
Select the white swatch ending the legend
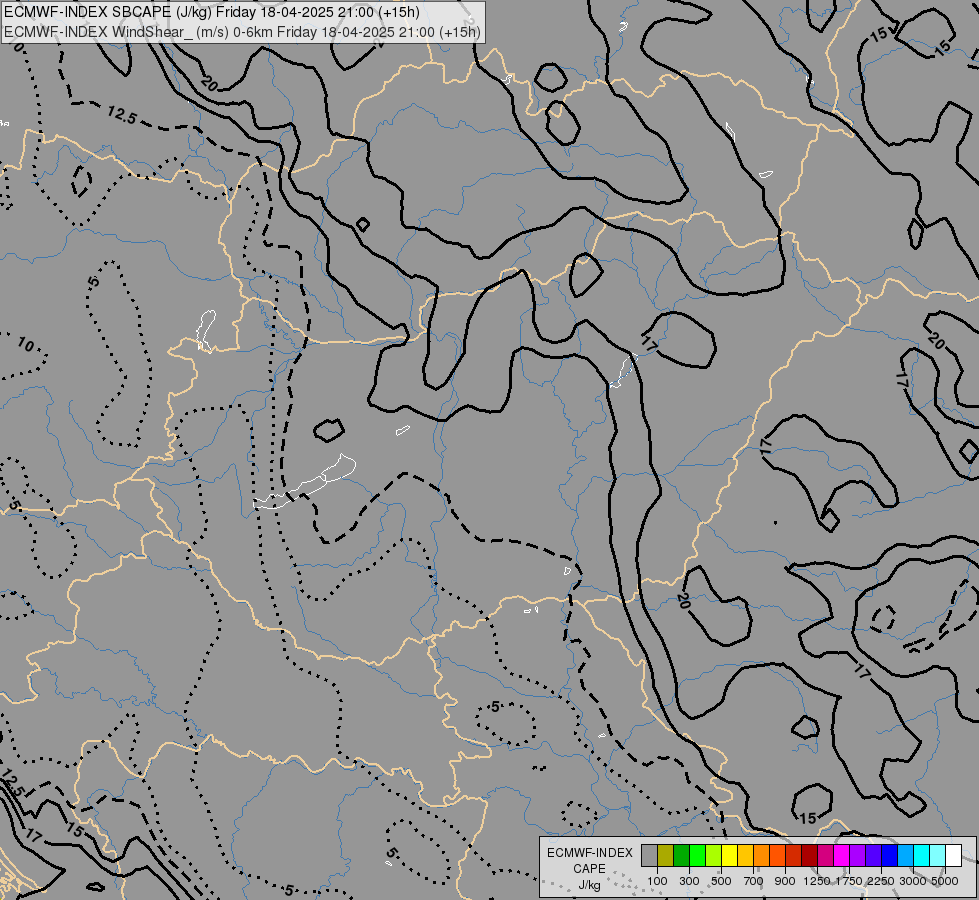click(x=953, y=855)
